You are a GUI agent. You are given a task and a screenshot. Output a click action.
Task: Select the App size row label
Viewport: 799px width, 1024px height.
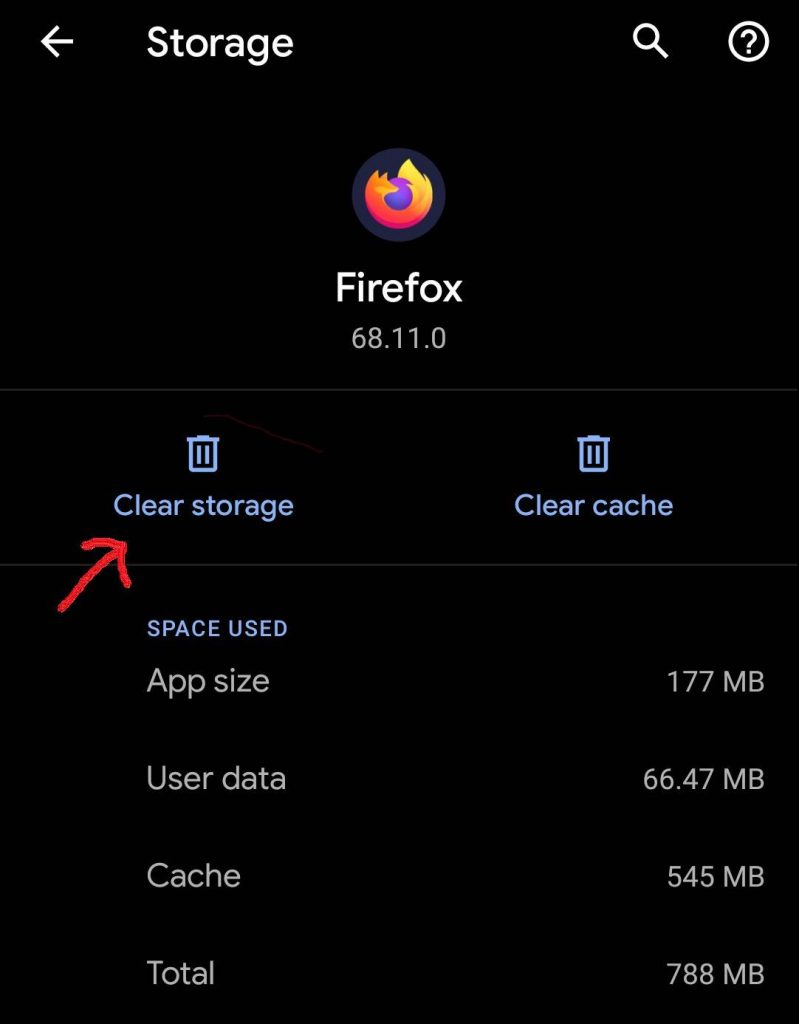(x=208, y=681)
